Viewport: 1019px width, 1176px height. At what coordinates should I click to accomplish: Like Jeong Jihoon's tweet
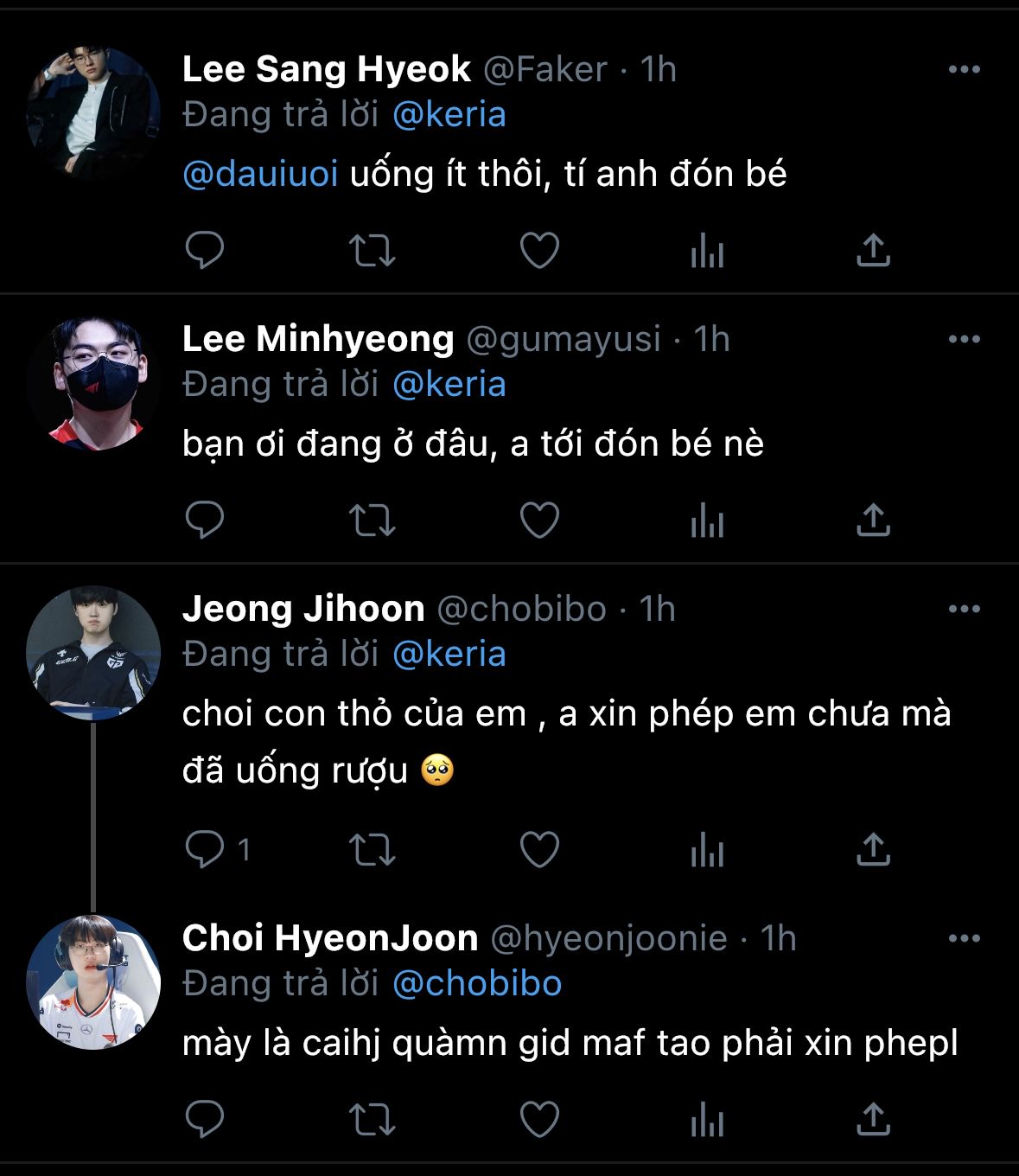539,850
